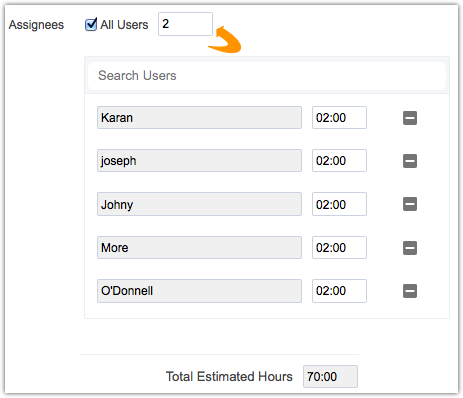Screen dimensions: 463x398
Task: Edit joseph's 02:00 hours field
Action: coord(339,161)
